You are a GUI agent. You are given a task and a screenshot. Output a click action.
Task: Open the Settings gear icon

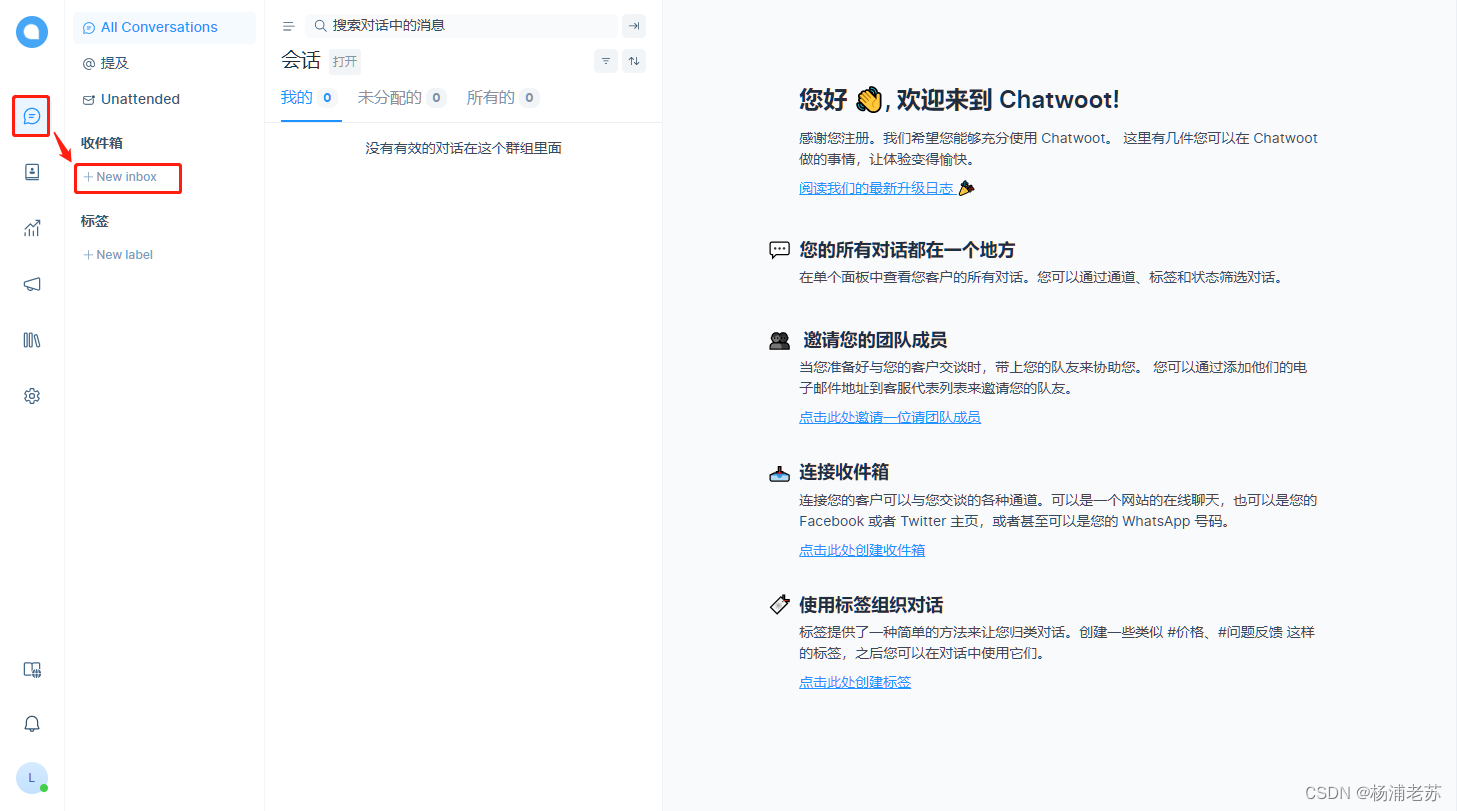(32, 396)
